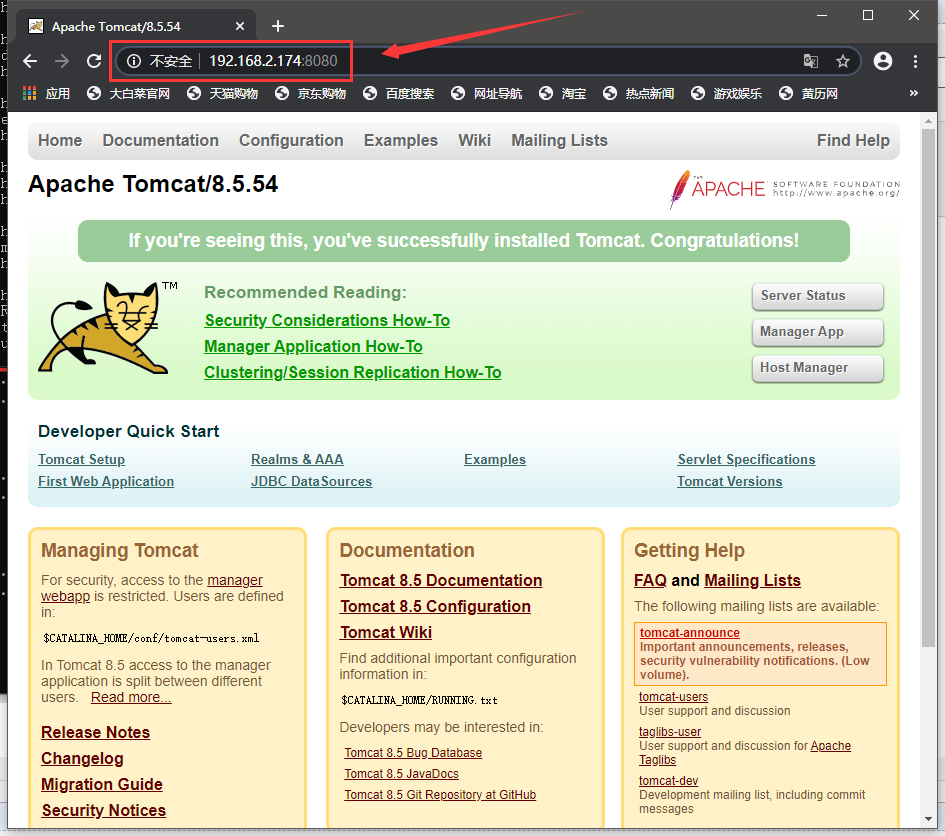Open JDBC DataSources link
The height and width of the screenshot is (836, 945).
point(312,482)
